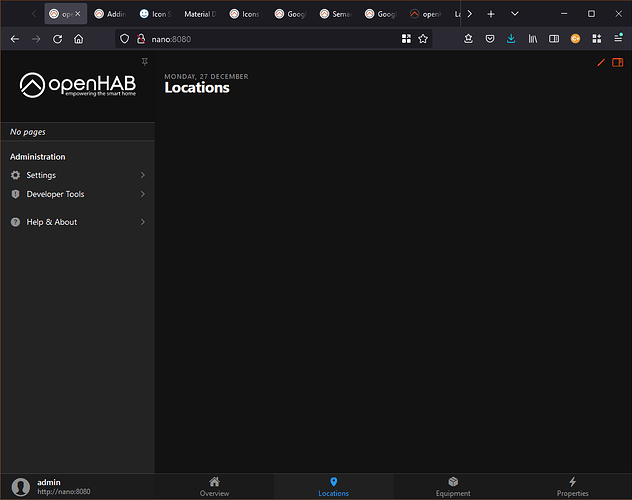Toggle the Firefox sidebar view icon

[554, 39]
